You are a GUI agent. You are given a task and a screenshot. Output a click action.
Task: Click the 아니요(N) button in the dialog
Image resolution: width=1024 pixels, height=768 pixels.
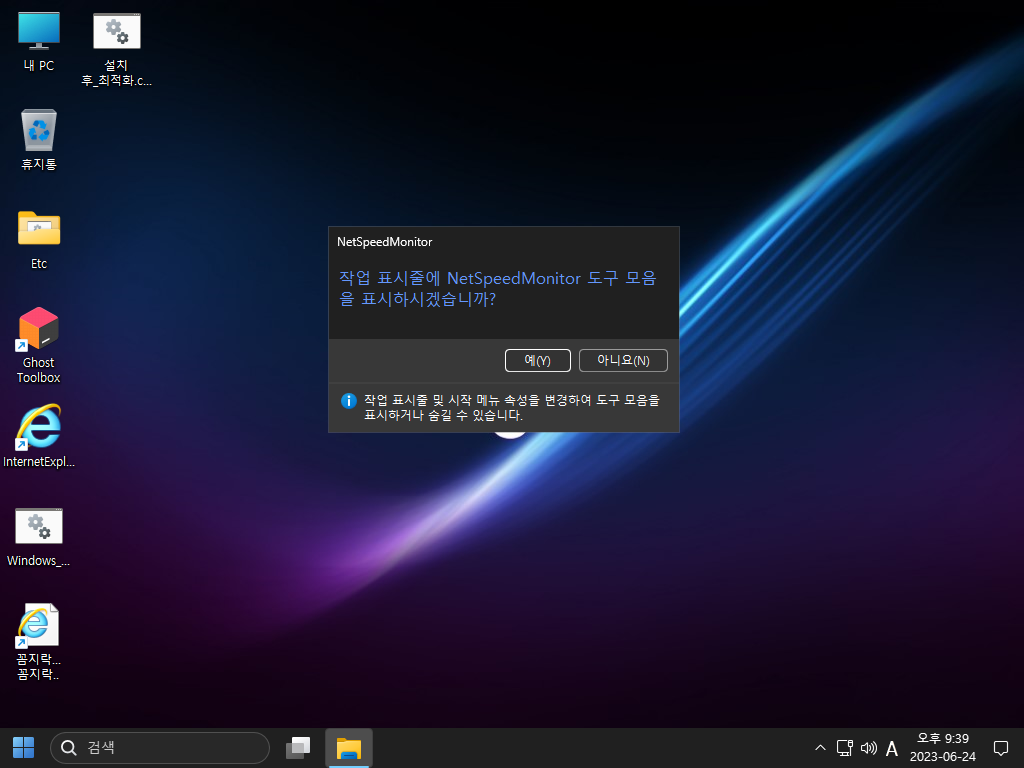[x=623, y=360]
